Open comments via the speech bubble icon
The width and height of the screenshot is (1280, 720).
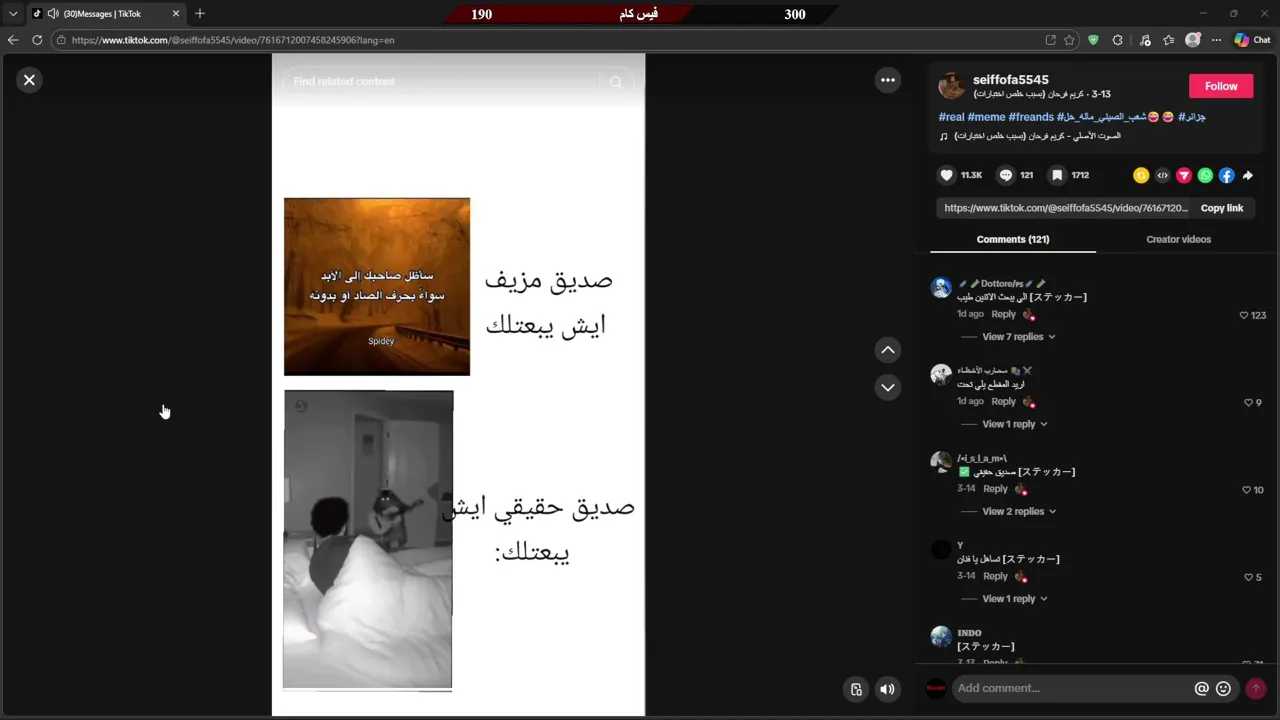1006,175
